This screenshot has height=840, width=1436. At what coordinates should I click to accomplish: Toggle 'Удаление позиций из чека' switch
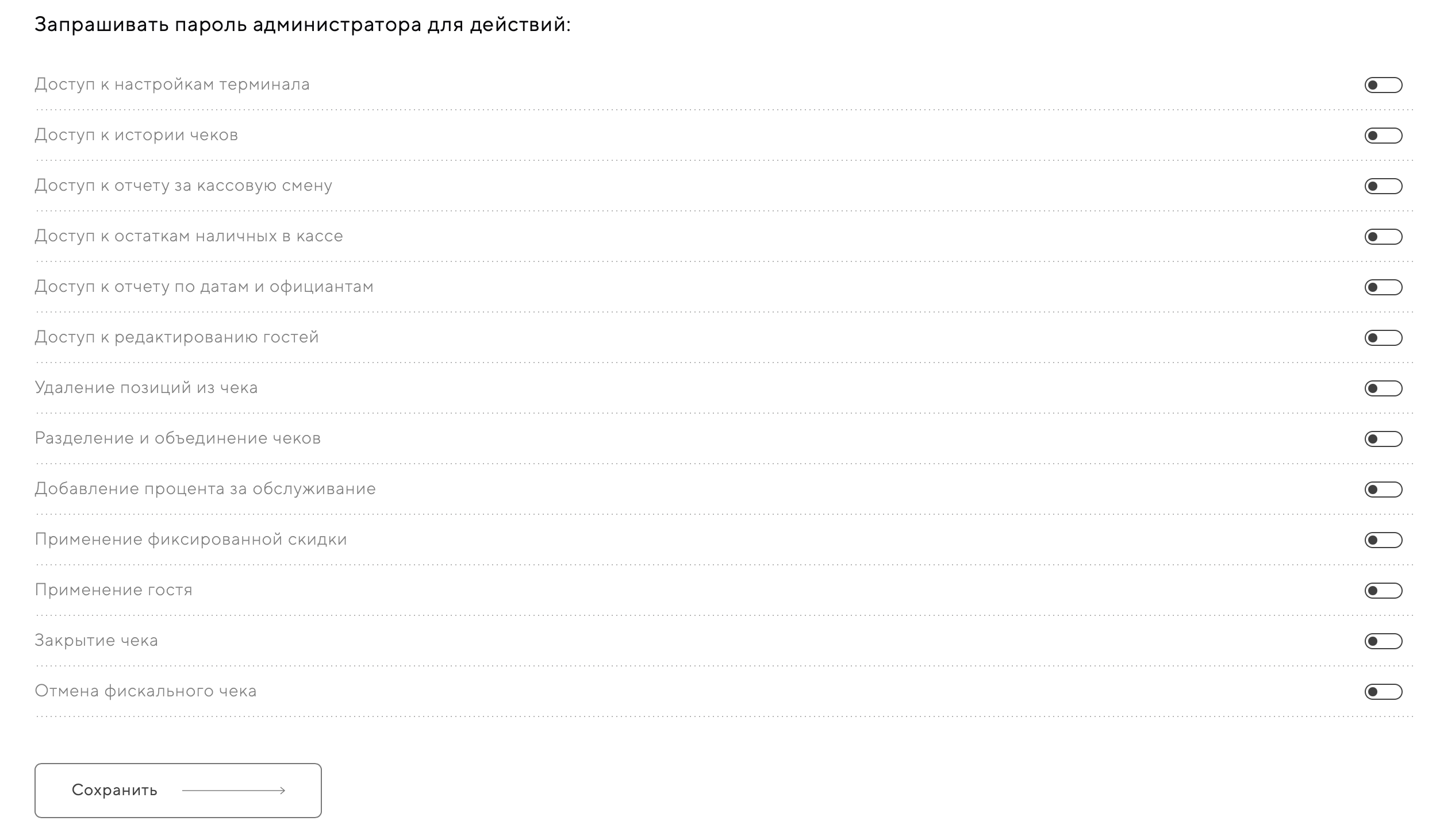(1383, 389)
